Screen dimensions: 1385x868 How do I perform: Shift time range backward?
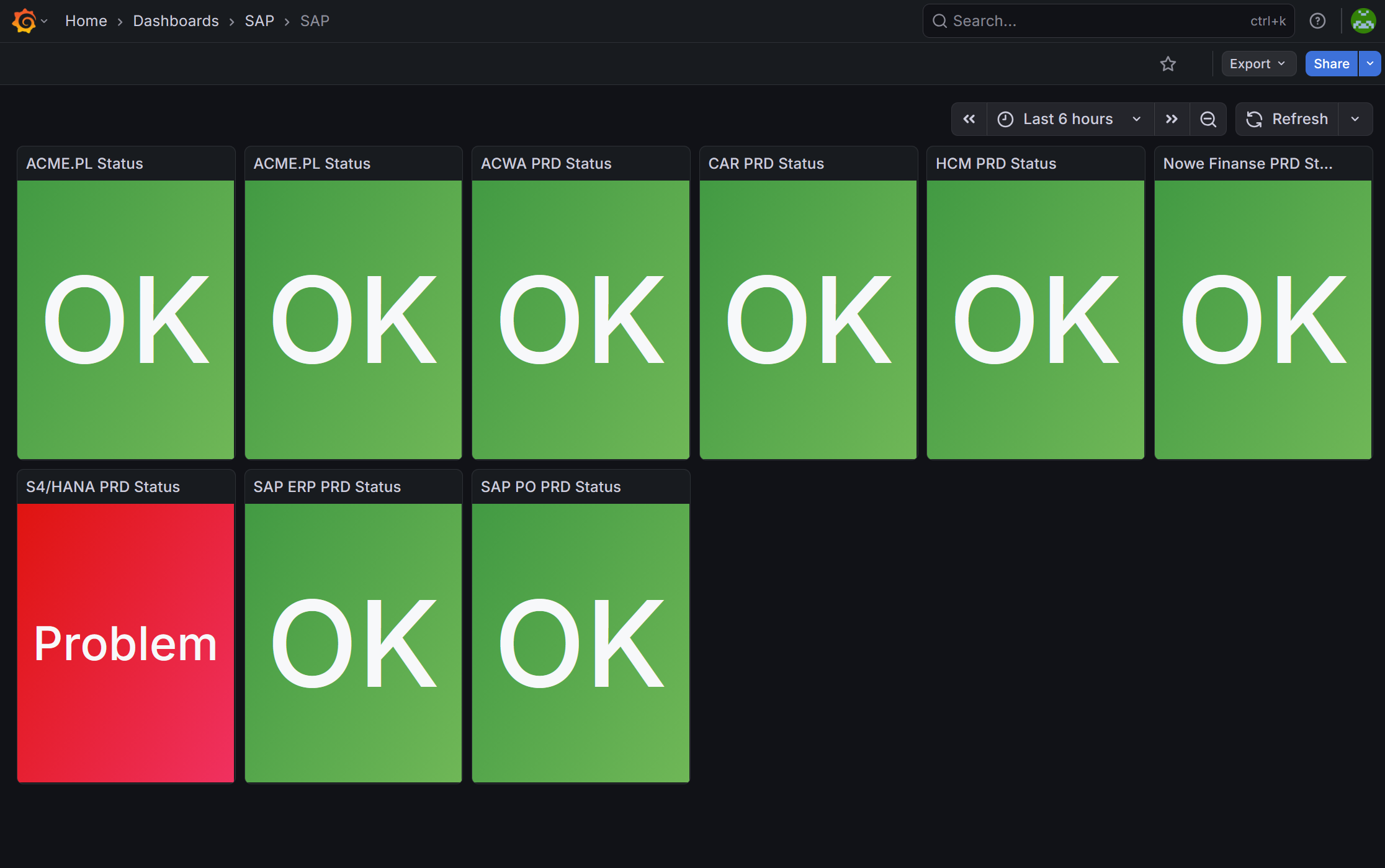coord(969,119)
